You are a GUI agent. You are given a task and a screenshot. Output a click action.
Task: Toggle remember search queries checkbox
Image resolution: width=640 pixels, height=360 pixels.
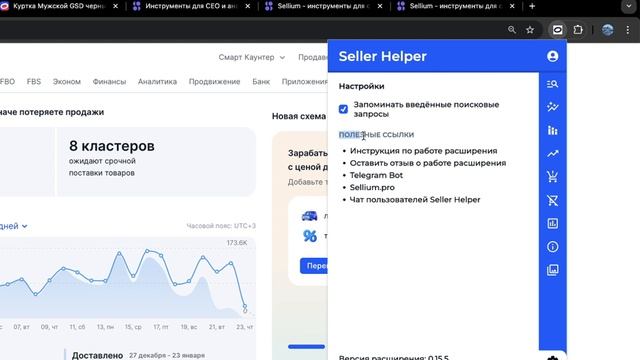pos(343,109)
